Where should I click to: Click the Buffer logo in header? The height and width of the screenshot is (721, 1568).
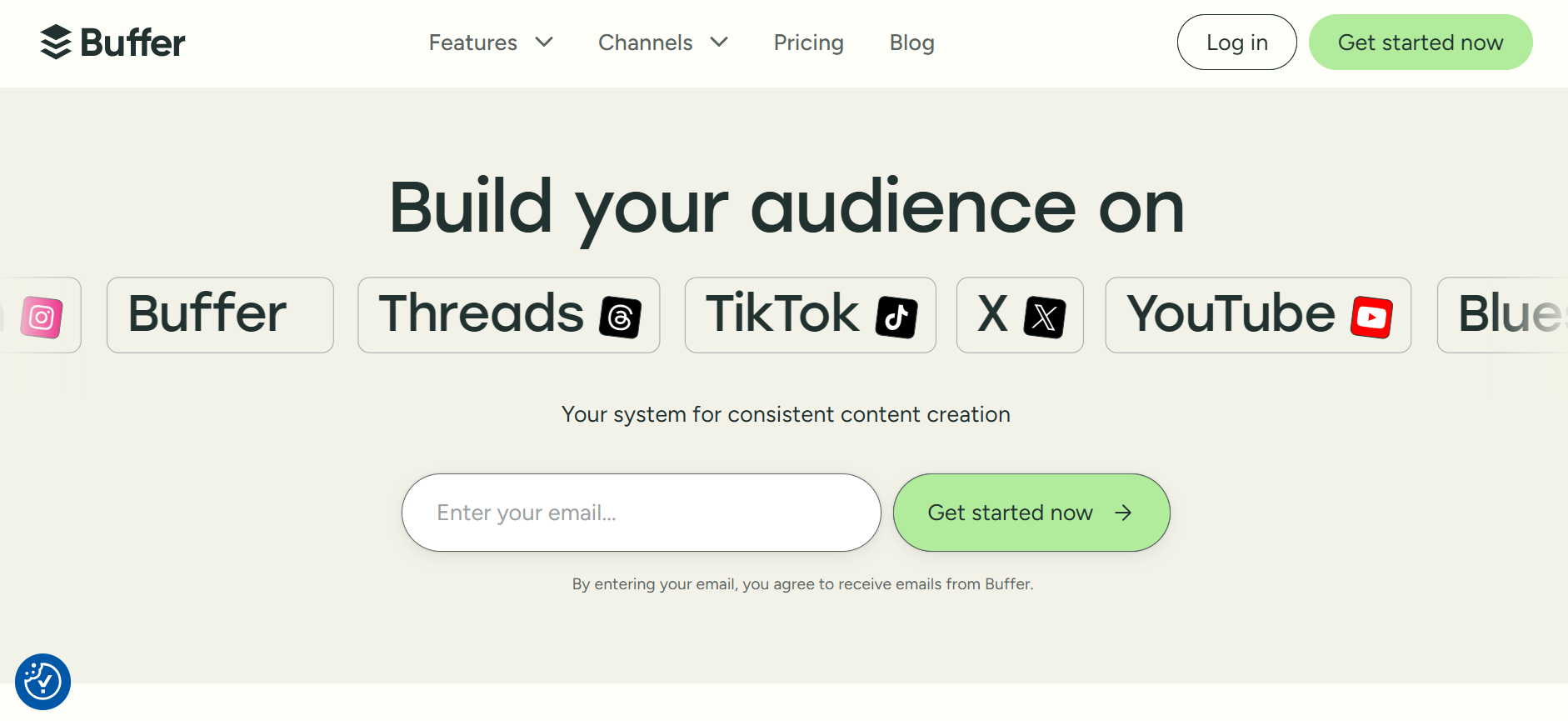click(112, 42)
